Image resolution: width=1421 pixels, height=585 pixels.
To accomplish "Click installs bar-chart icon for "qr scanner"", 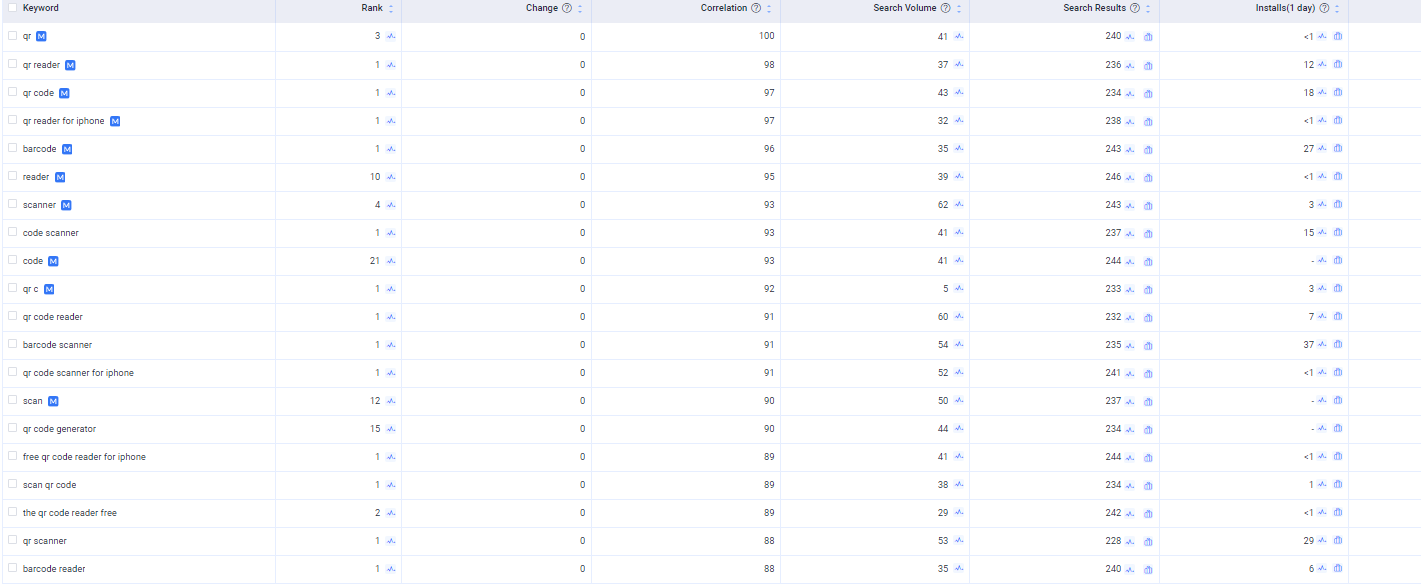I will pos(1338,540).
